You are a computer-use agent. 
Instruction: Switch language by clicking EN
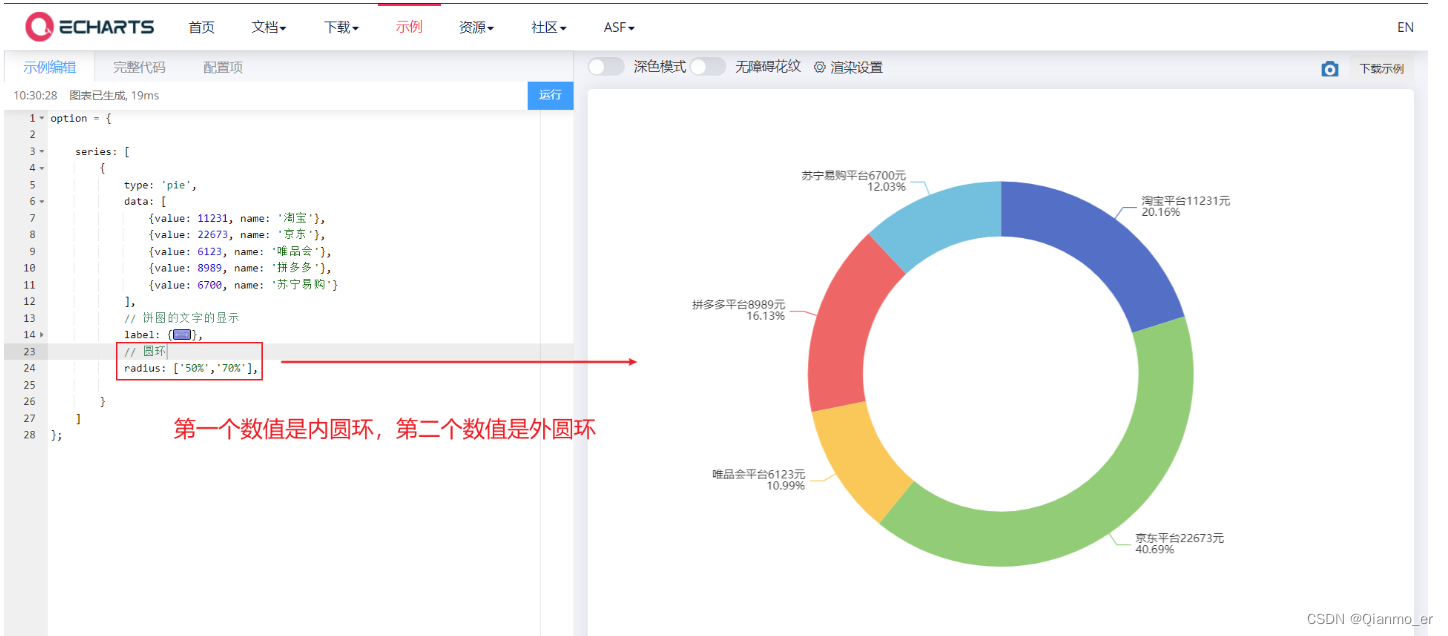coord(1405,27)
